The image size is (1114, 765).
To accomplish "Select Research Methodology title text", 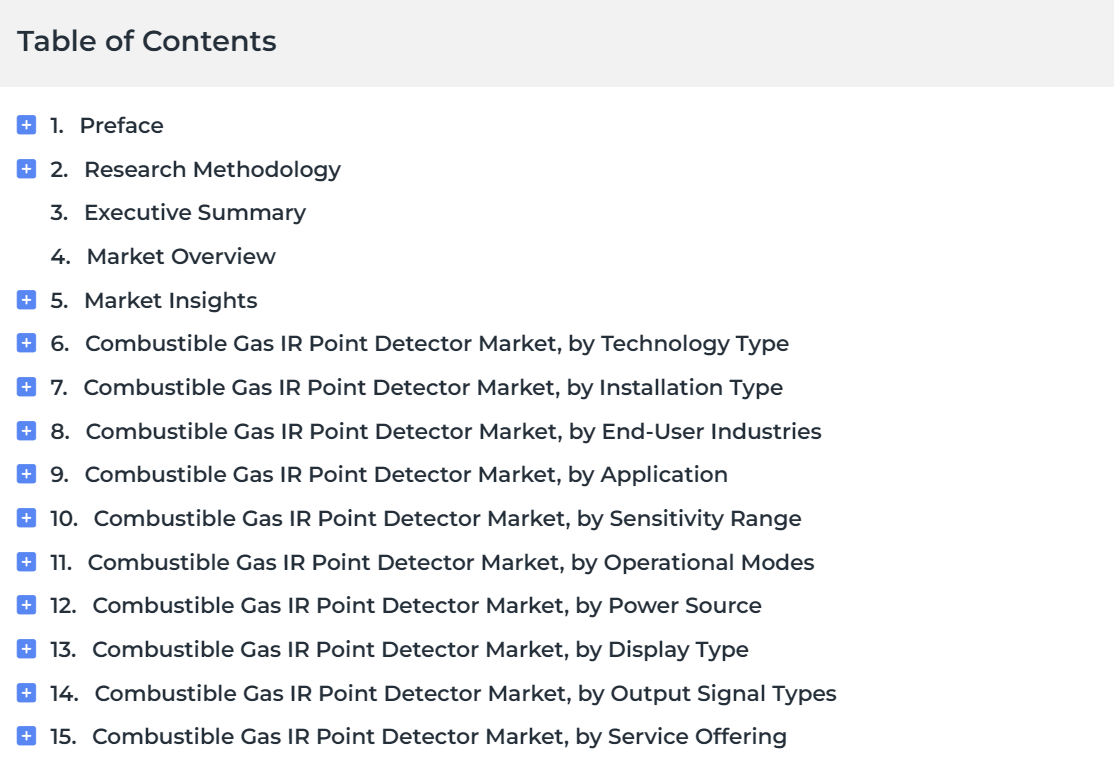I will coord(212,170).
